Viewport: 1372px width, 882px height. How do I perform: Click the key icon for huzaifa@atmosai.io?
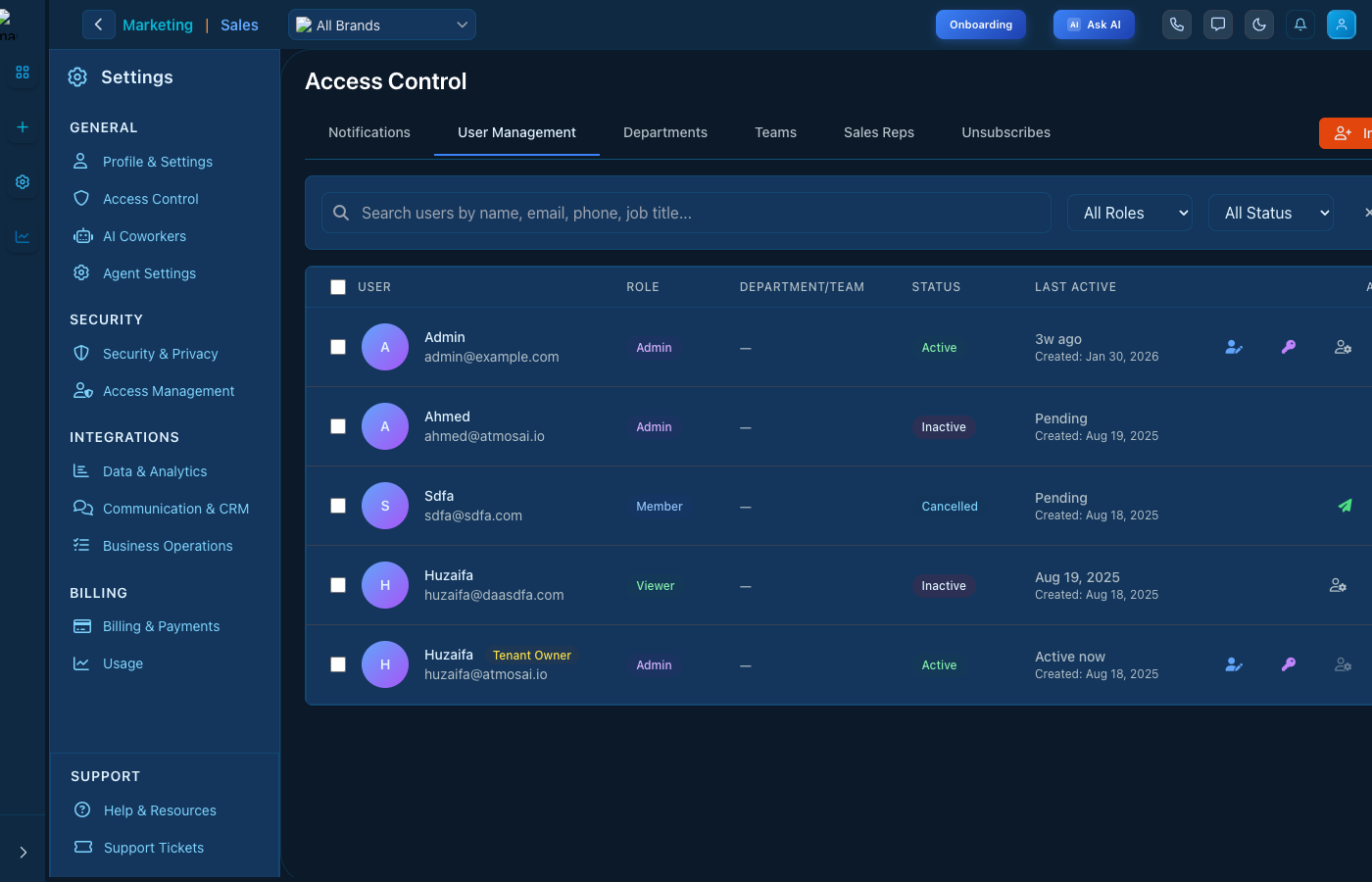pyautogui.click(x=1289, y=664)
